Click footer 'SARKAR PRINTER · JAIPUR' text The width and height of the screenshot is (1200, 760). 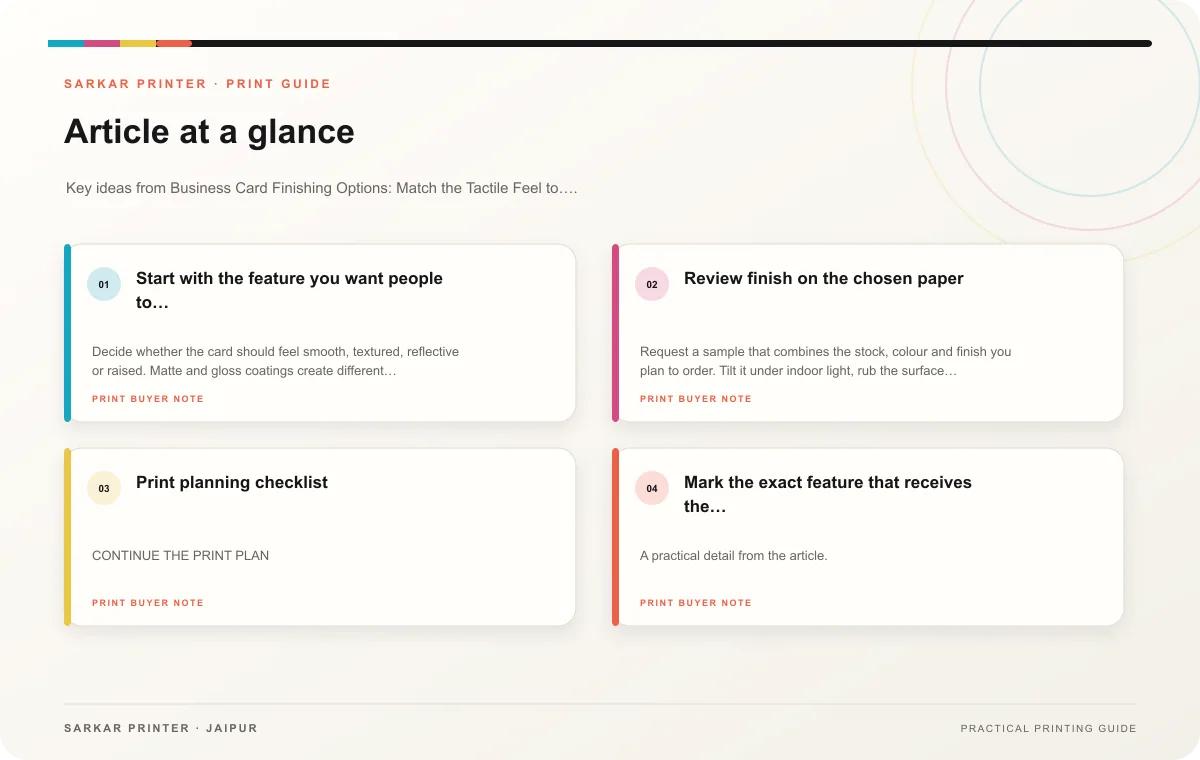pyautogui.click(x=161, y=728)
